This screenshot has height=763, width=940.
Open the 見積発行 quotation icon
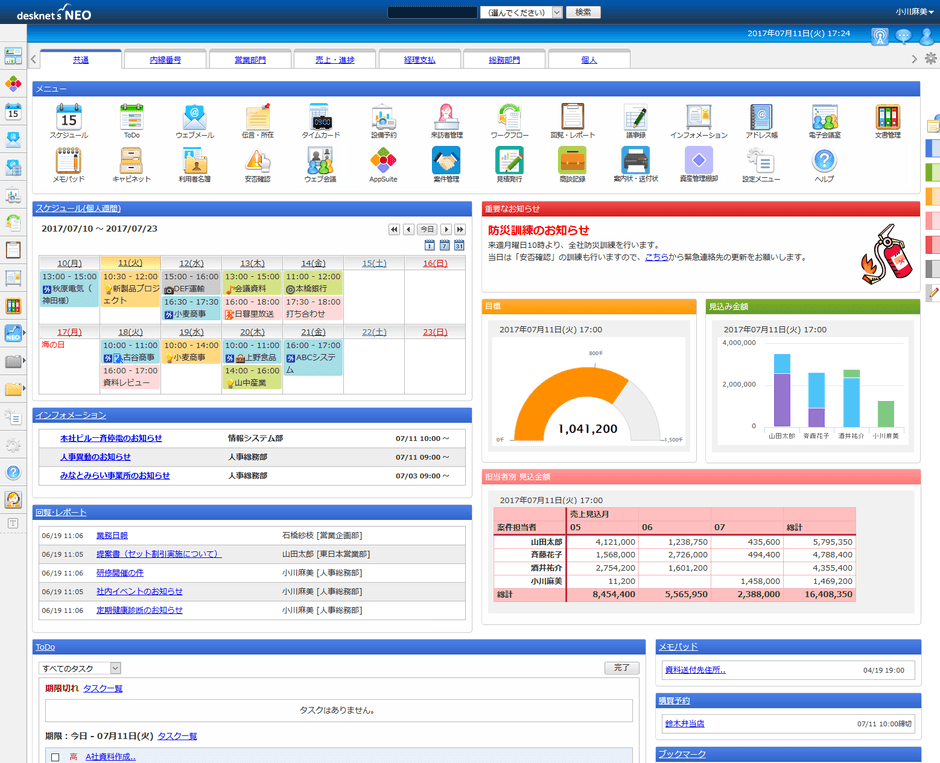[508, 163]
